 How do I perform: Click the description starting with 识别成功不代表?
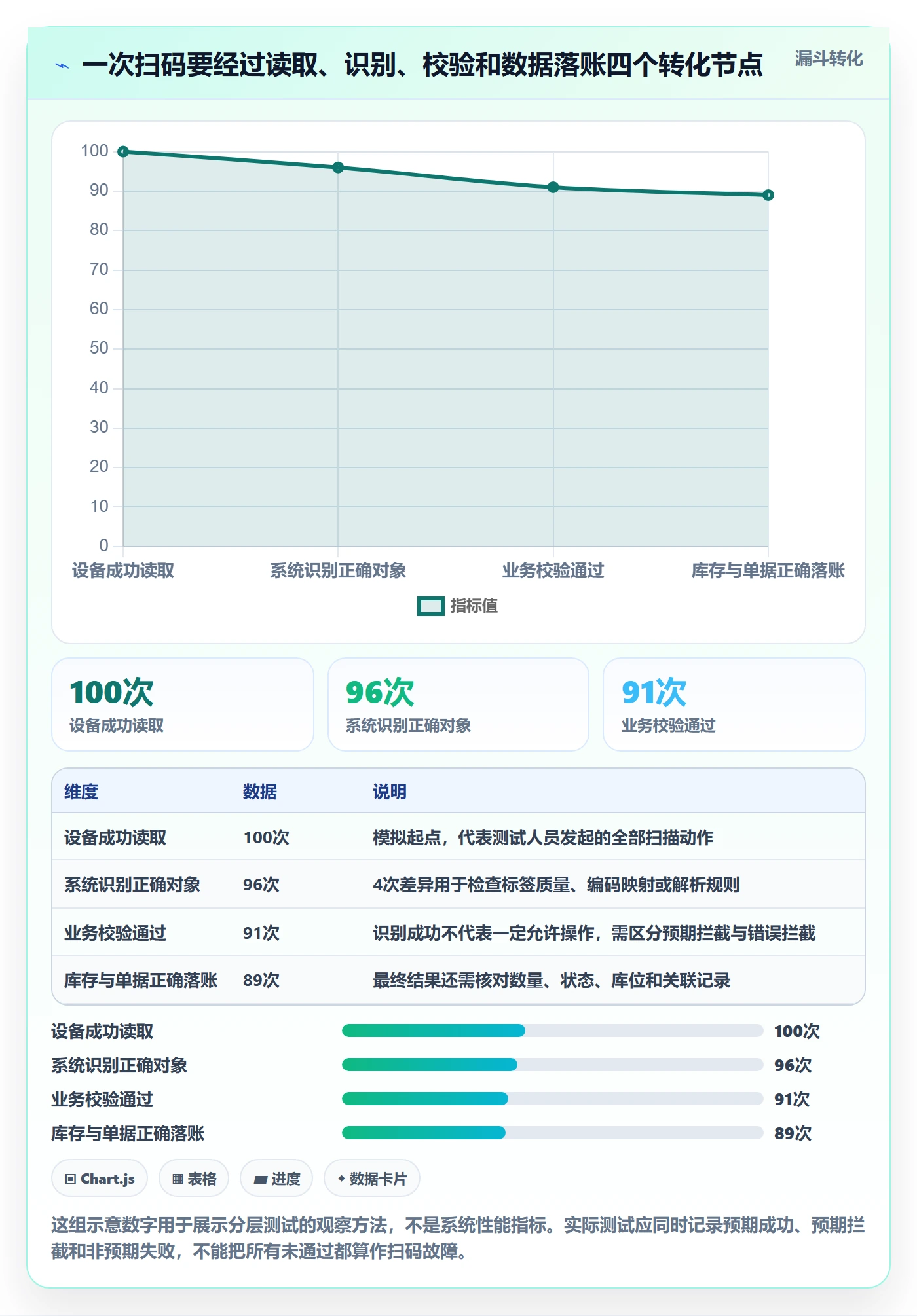[594, 933]
